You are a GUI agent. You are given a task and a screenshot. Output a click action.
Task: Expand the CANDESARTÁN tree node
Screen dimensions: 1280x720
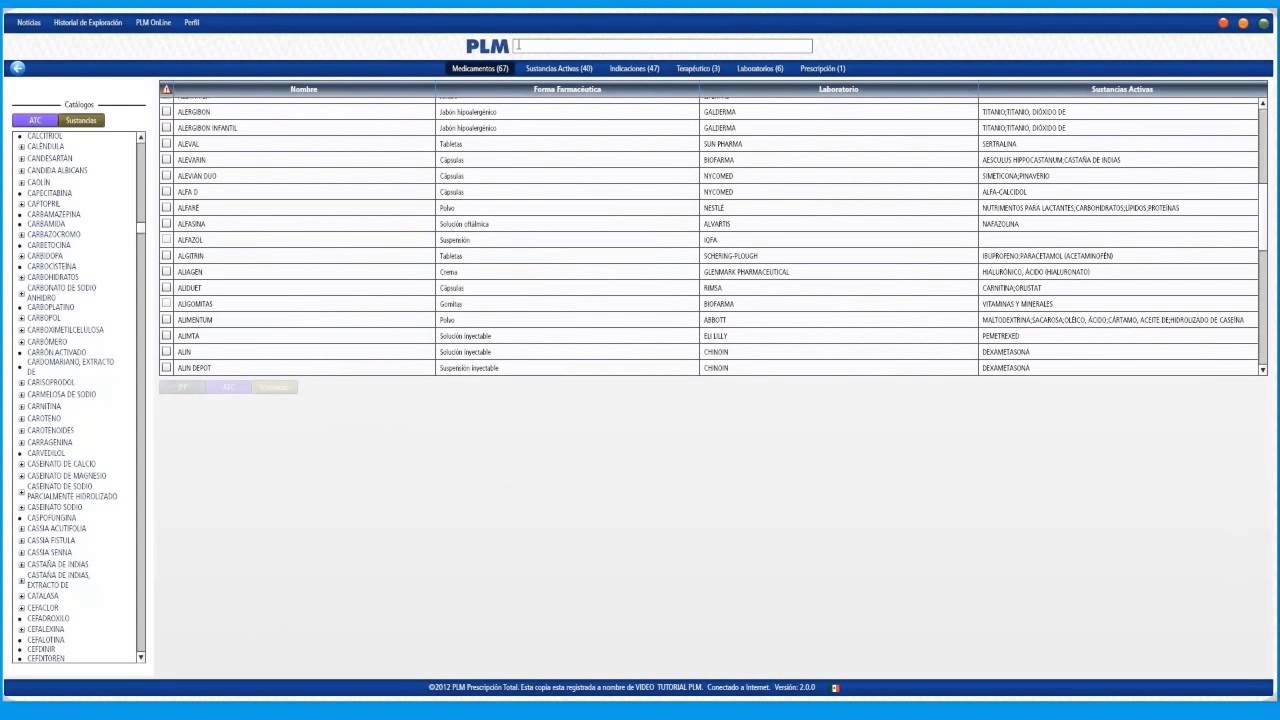pyautogui.click(x=21, y=159)
